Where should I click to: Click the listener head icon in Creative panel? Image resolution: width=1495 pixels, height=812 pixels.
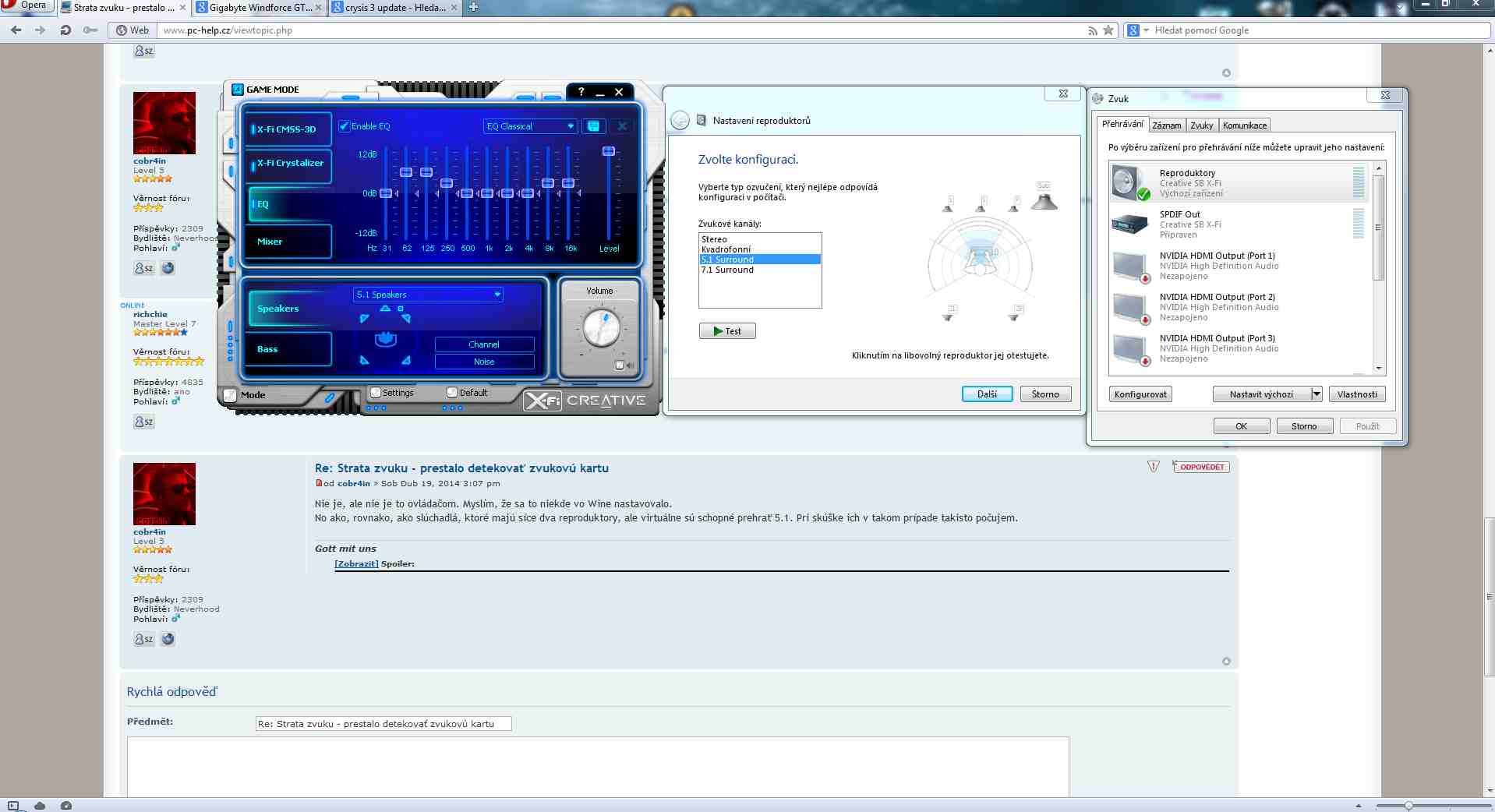pyautogui.click(x=386, y=339)
